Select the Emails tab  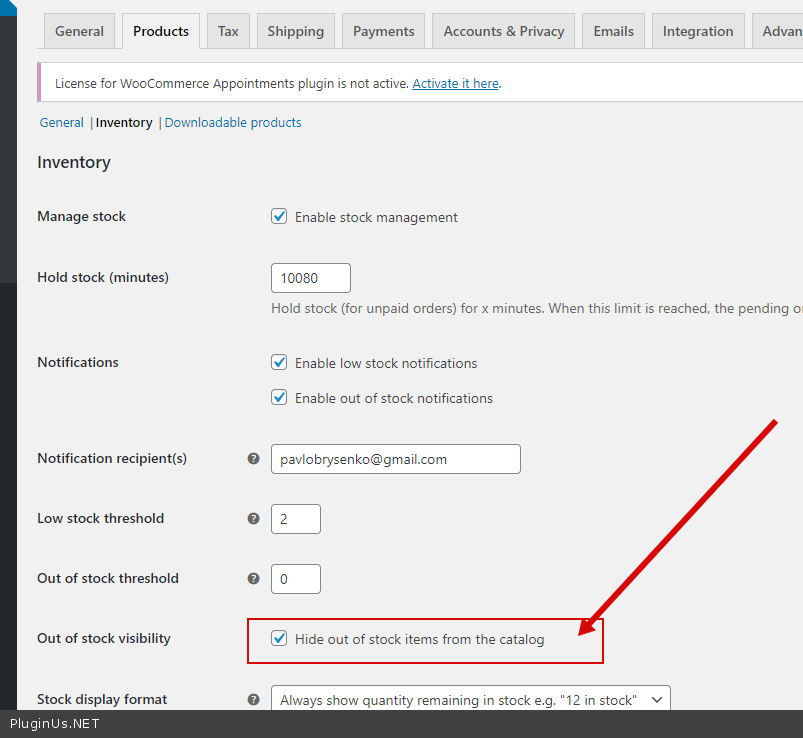coord(613,31)
